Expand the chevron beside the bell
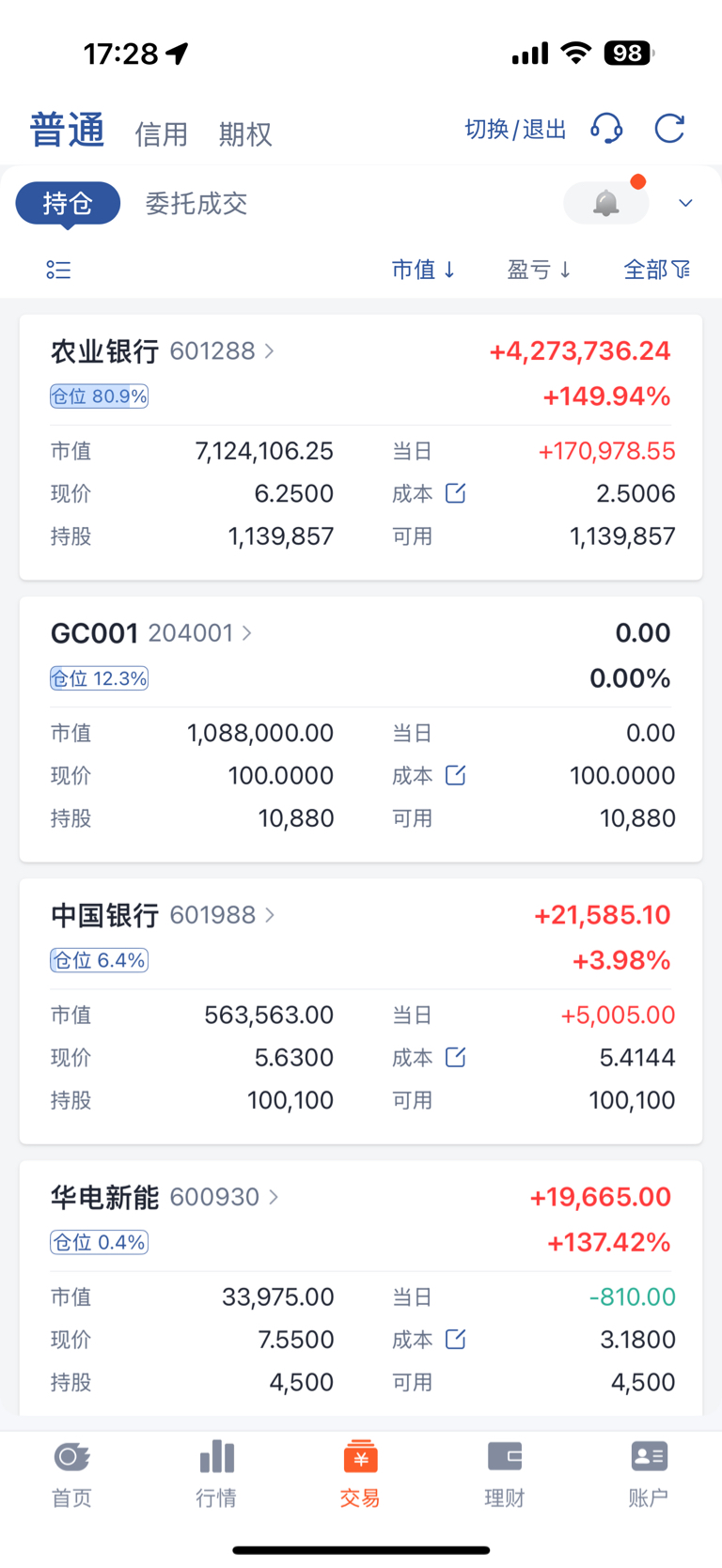The image size is (722, 1568). [x=685, y=203]
